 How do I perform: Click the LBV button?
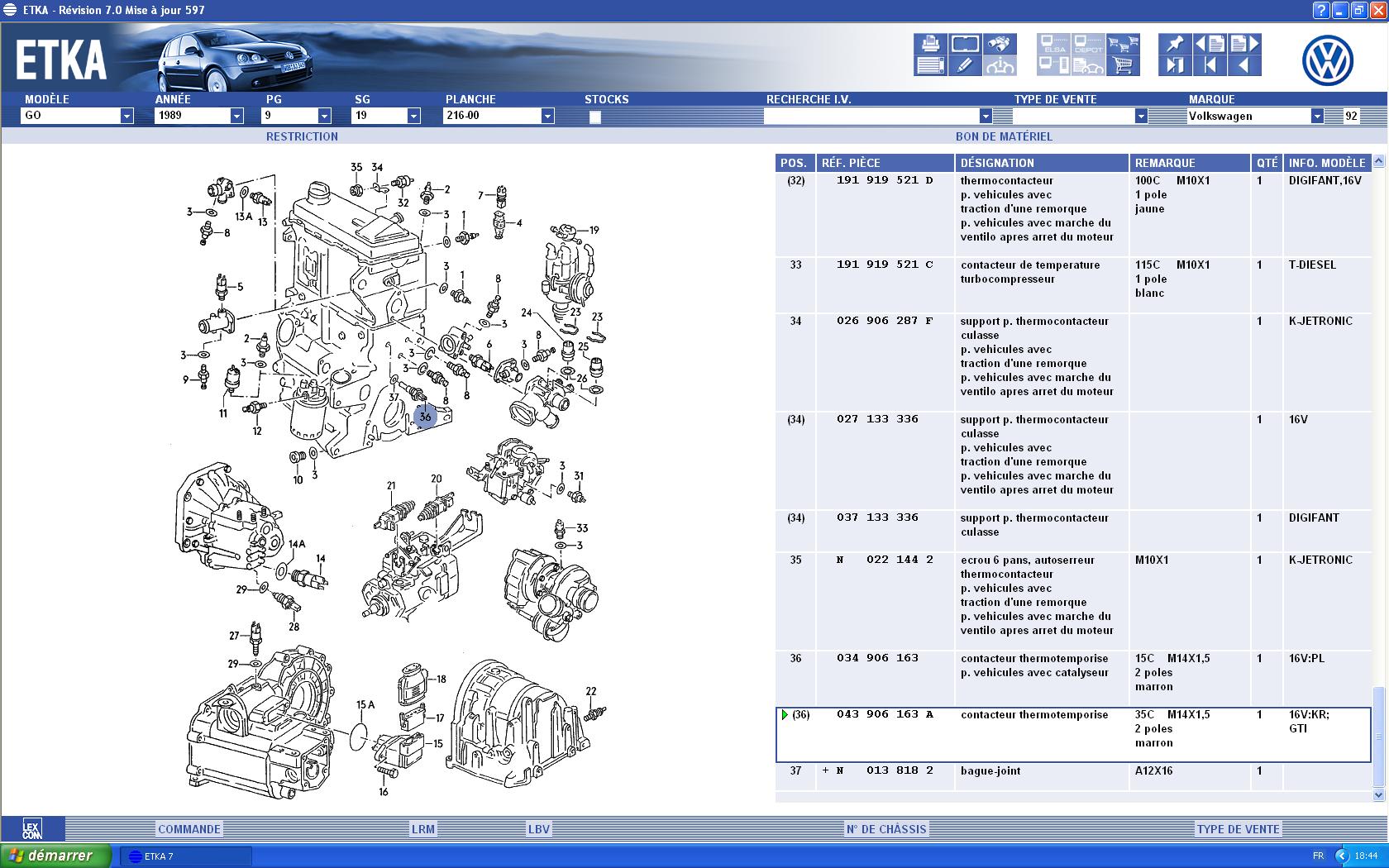tap(539, 829)
